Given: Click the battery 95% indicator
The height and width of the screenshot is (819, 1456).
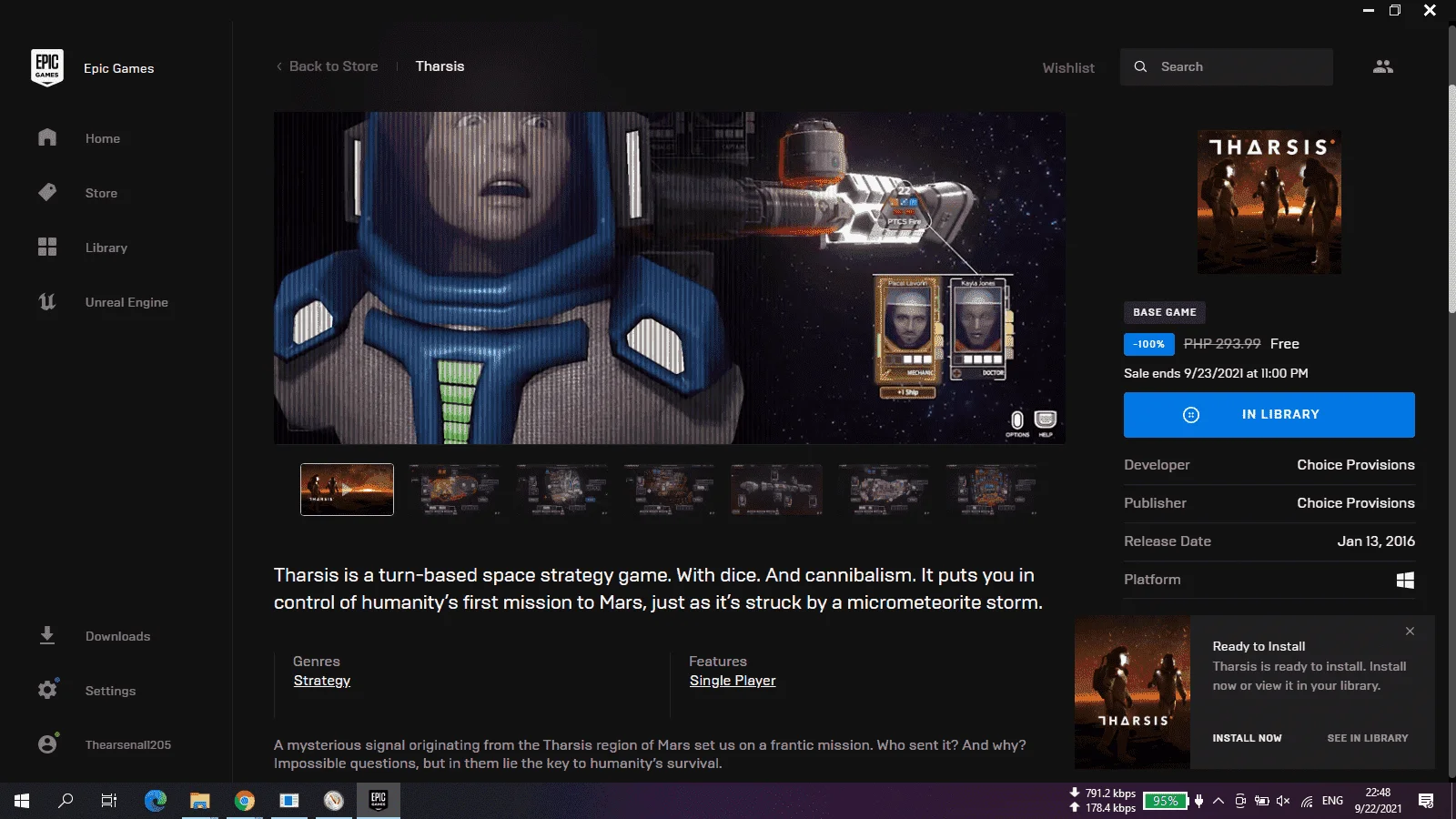Looking at the screenshot, I should coord(1166,801).
